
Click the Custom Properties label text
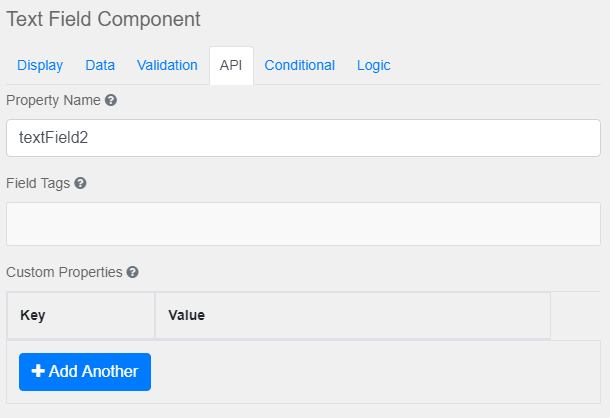[64, 272]
